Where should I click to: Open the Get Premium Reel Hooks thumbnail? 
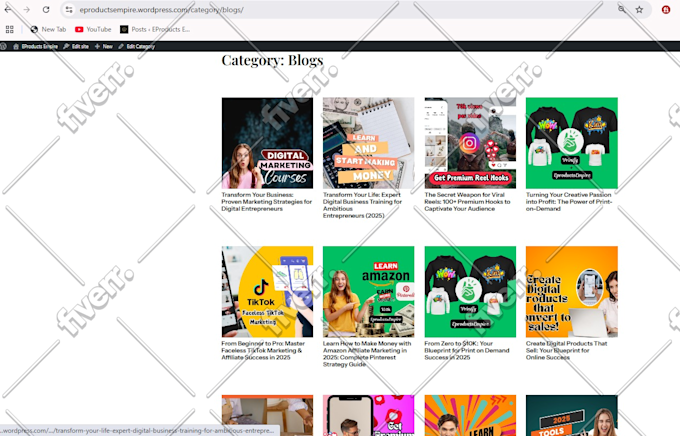click(x=470, y=143)
